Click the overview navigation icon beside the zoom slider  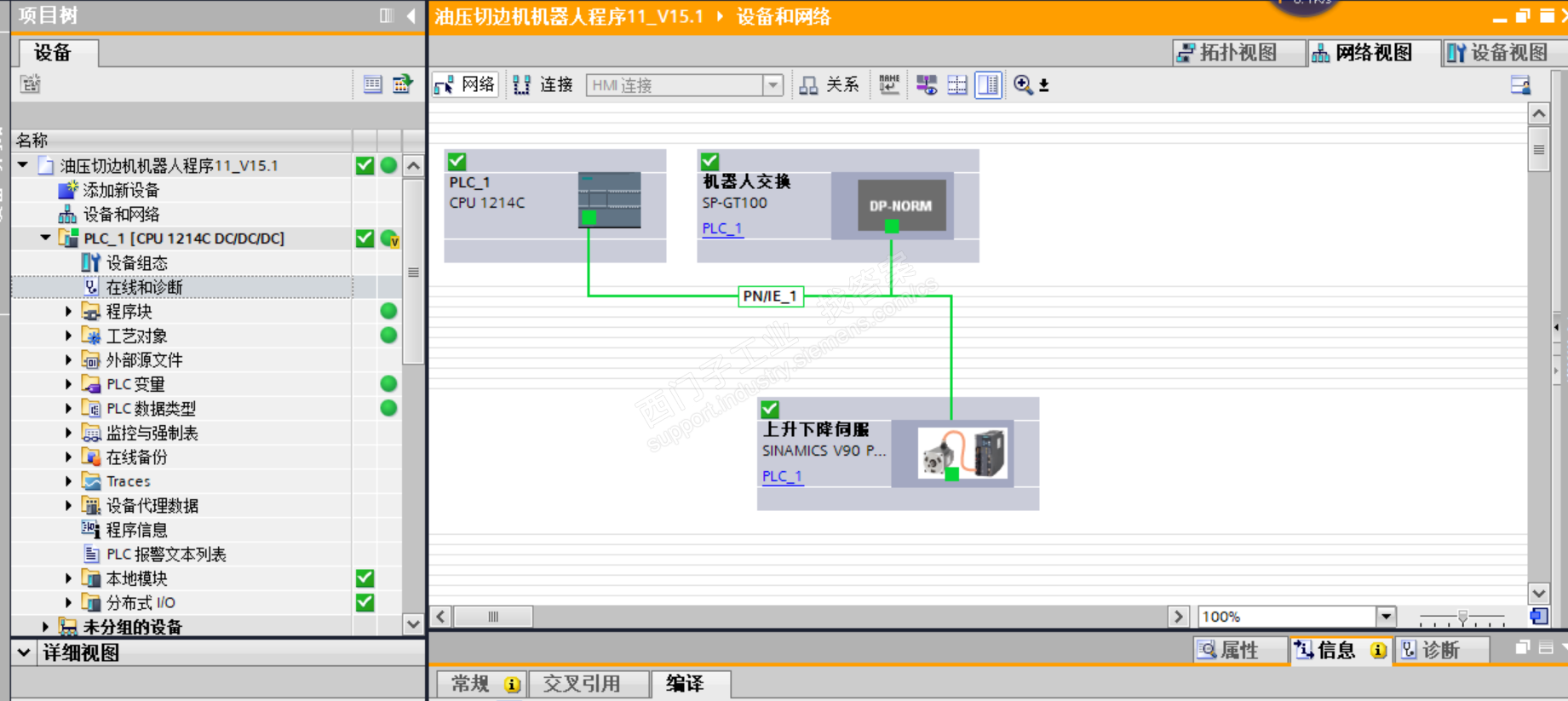[1538, 617]
